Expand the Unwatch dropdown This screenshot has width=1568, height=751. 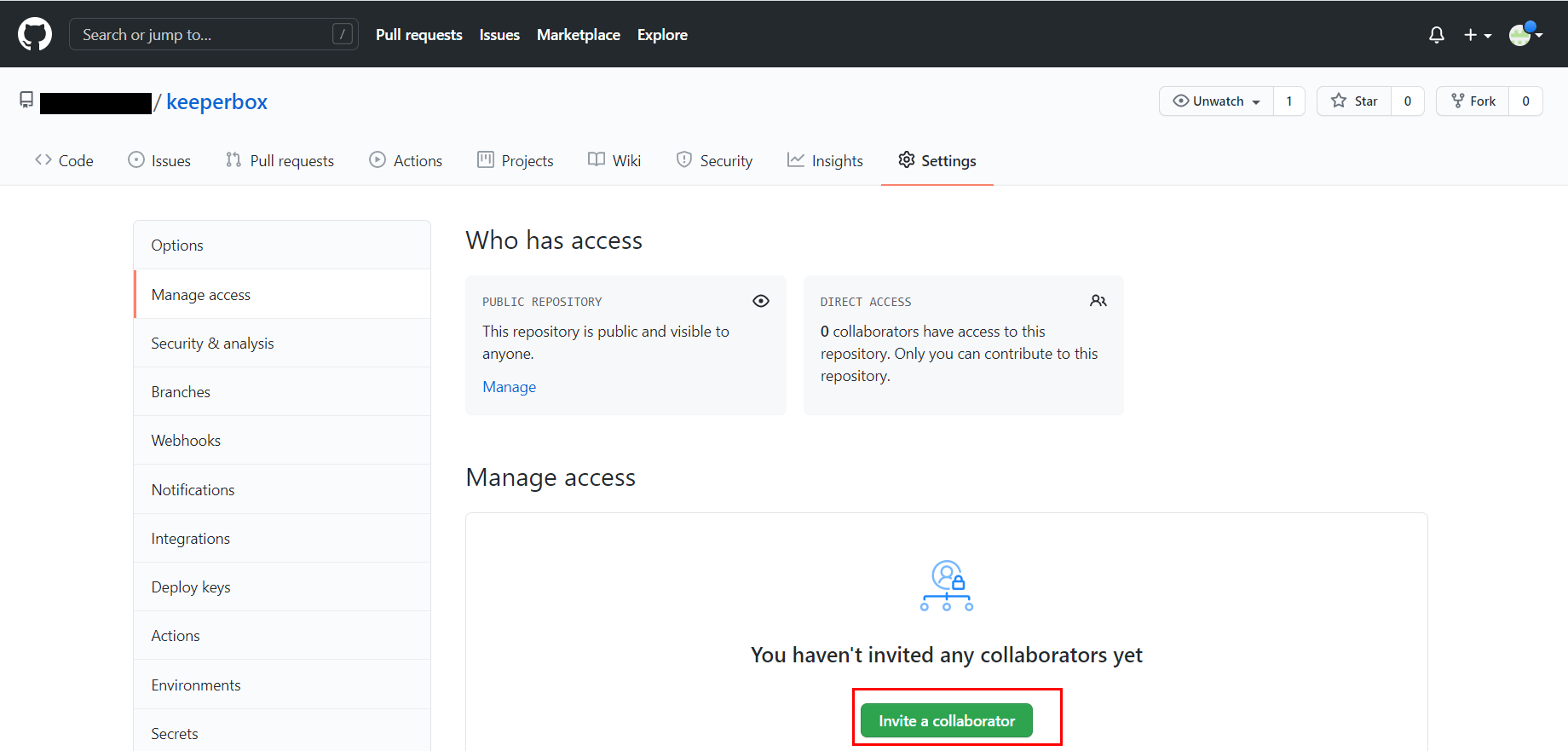coord(1216,101)
